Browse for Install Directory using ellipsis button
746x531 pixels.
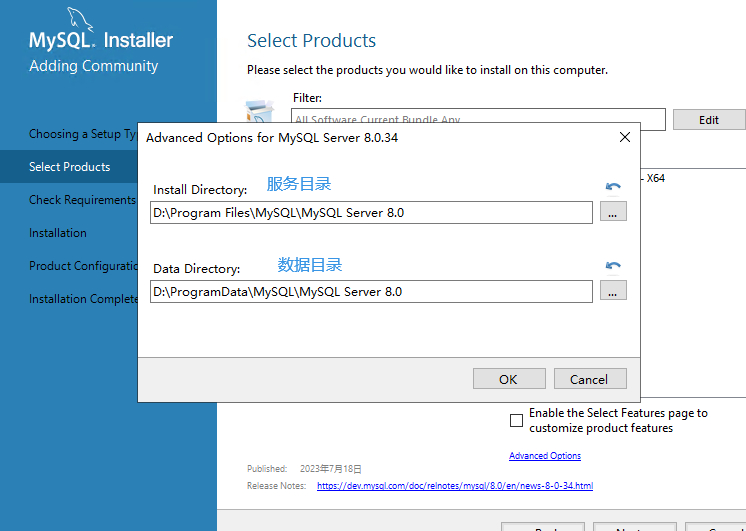point(613,212)
